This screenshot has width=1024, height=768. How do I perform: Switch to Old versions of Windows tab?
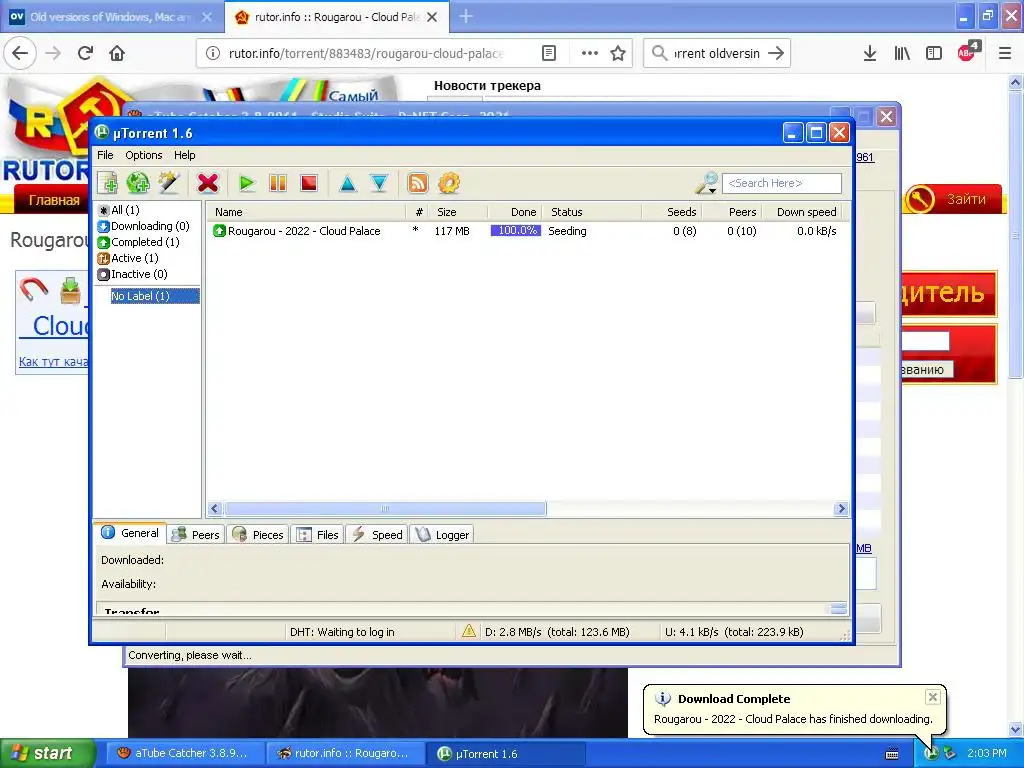click(112, 17)
